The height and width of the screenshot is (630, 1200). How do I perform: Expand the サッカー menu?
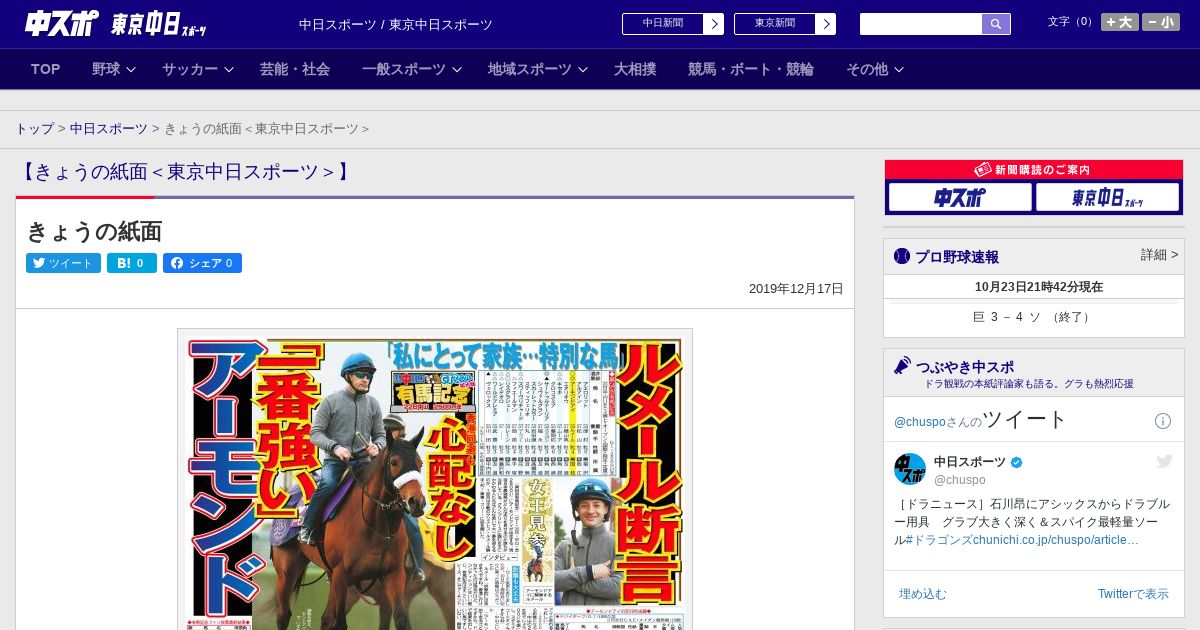click(197, 69)
